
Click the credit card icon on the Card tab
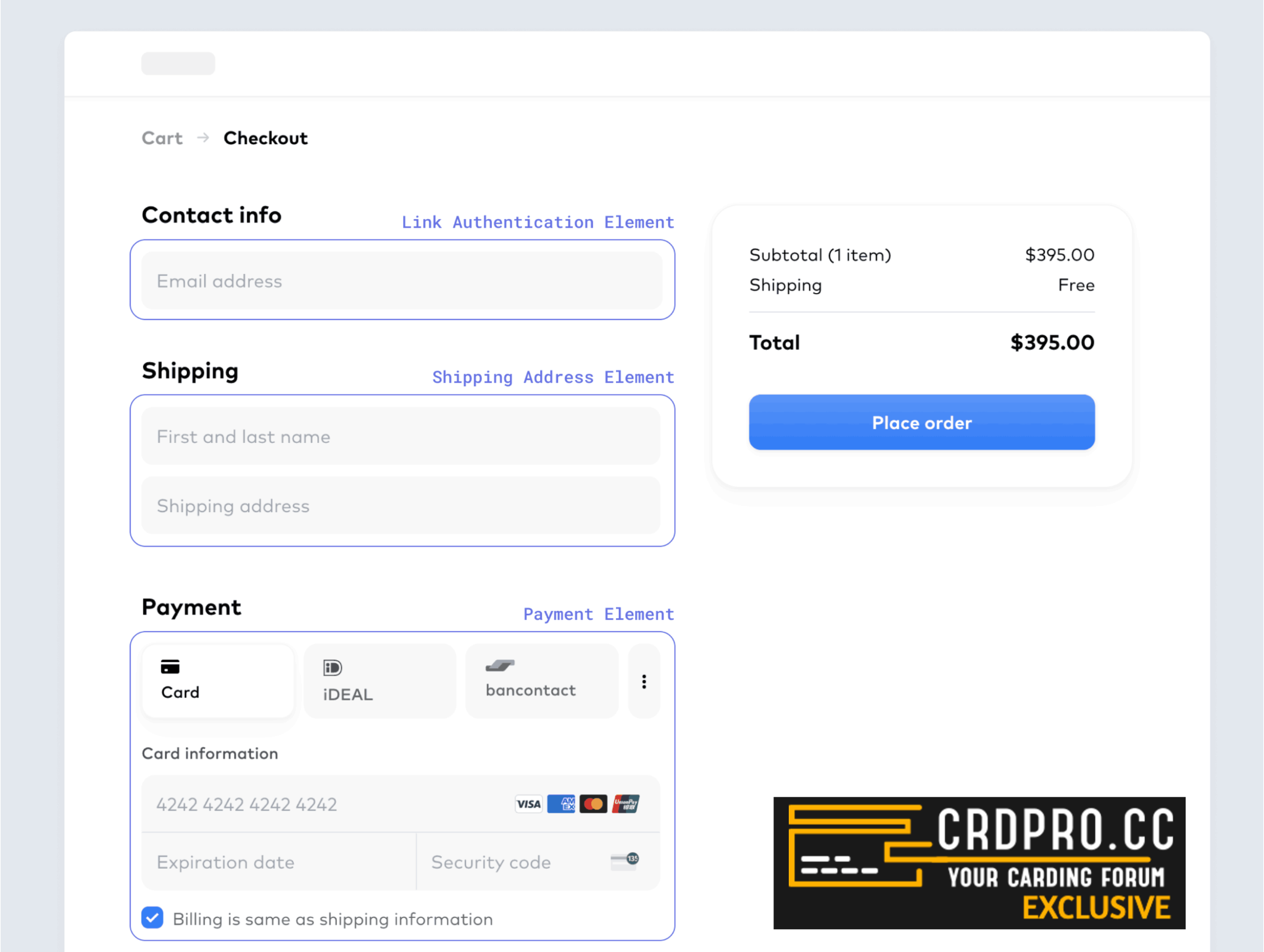tap(170, 667)
